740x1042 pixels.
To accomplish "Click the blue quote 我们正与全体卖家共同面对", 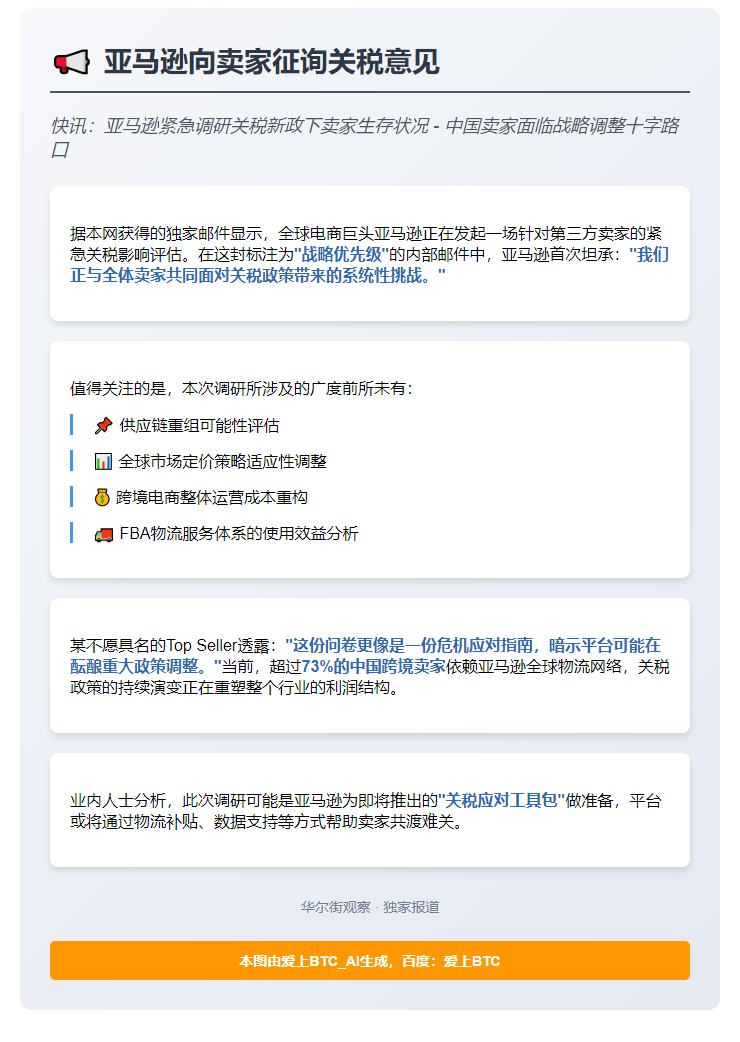I will 369,265.
